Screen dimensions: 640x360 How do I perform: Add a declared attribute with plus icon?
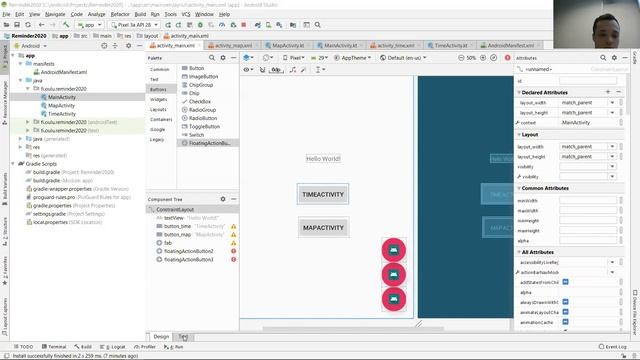point(608,92)
